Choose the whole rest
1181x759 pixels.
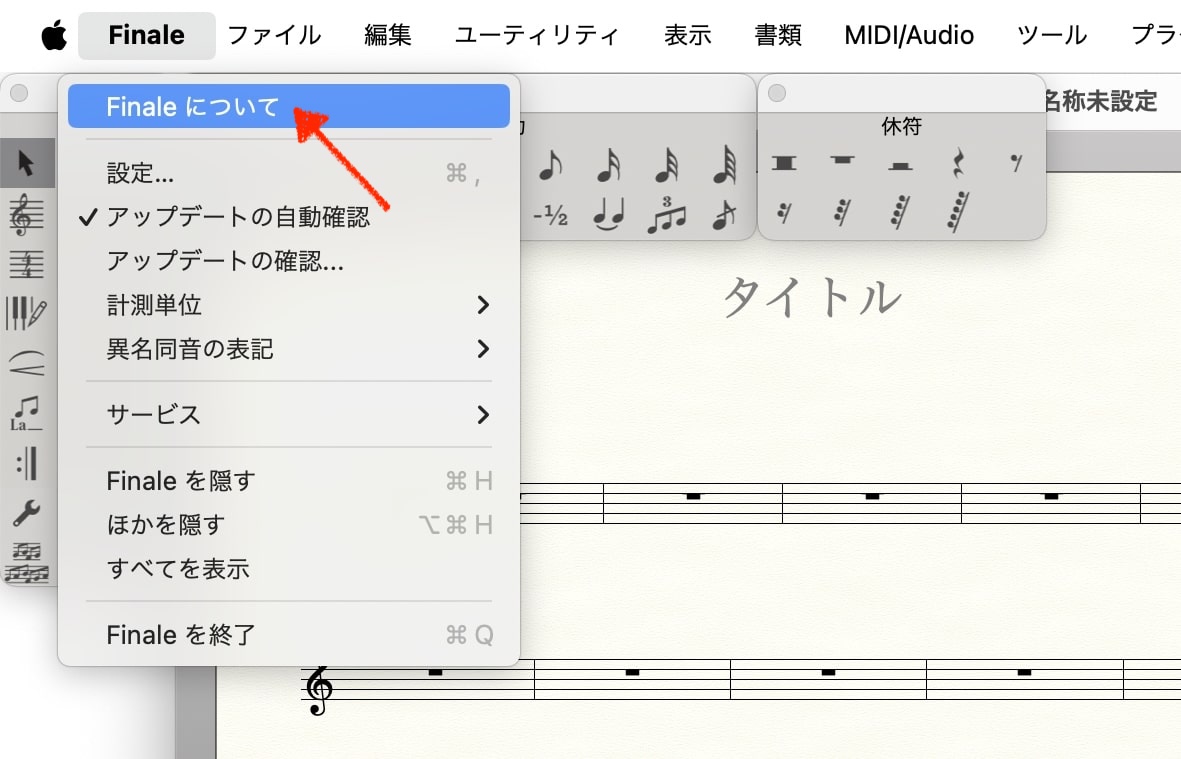(842, 160)
